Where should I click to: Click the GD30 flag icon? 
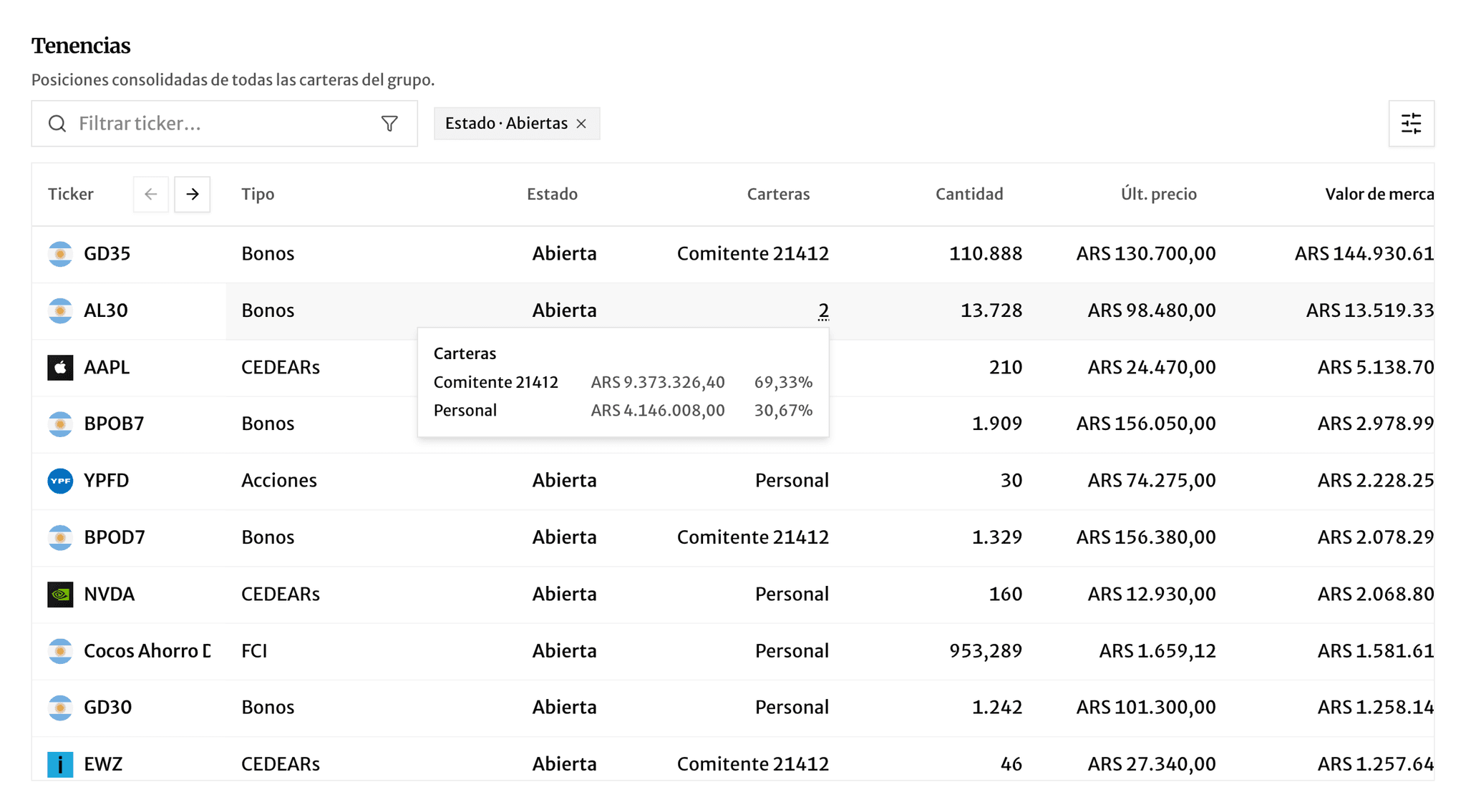[x=60, y=708]
